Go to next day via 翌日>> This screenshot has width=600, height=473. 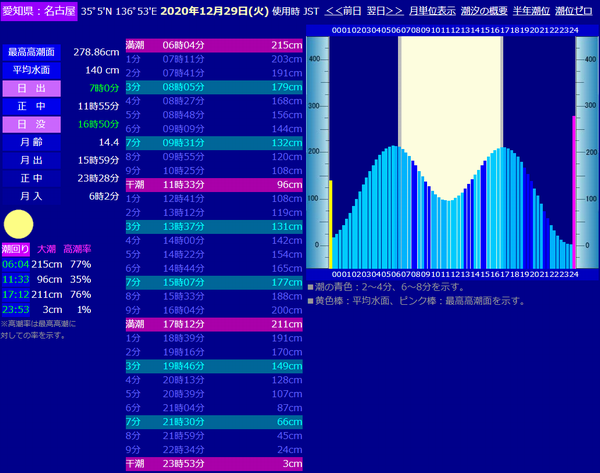click(x=385, y=11)
